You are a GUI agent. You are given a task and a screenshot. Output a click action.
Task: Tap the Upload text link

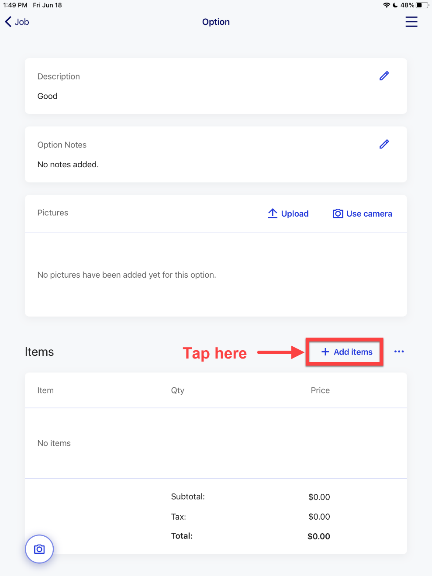click(295, 214)
